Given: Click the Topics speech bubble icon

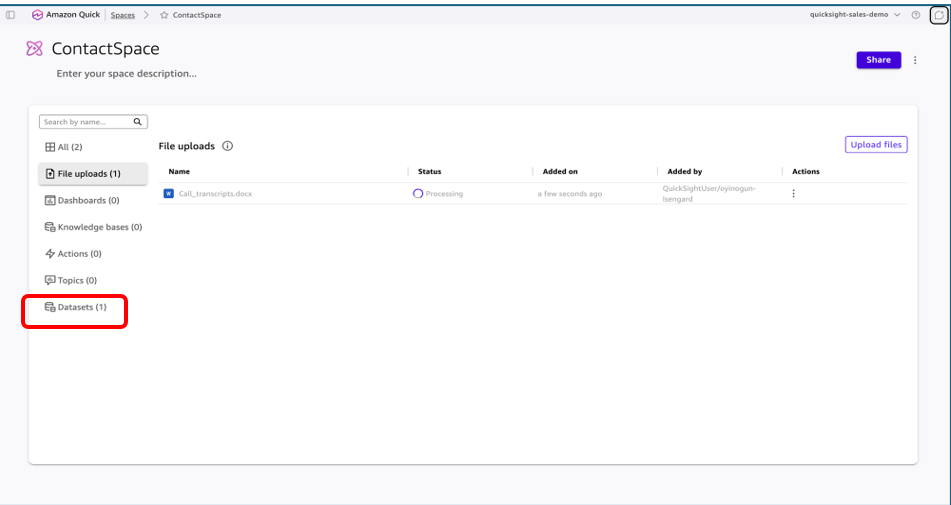Looking at the screenshot, I should coord(50,280).
